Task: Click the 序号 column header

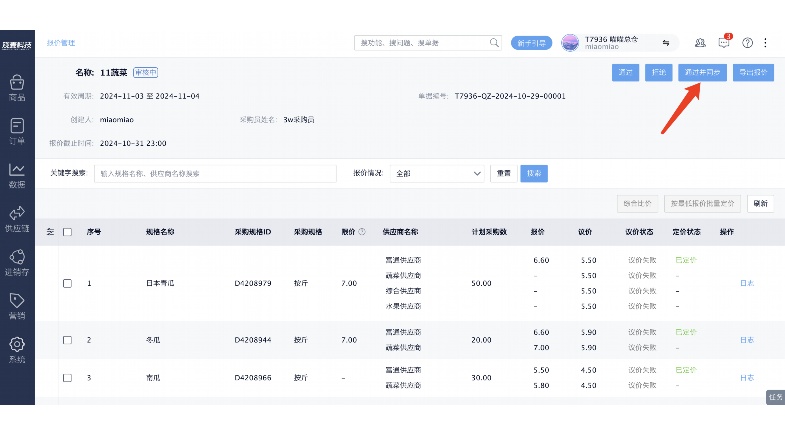Action: coord(94,232)
